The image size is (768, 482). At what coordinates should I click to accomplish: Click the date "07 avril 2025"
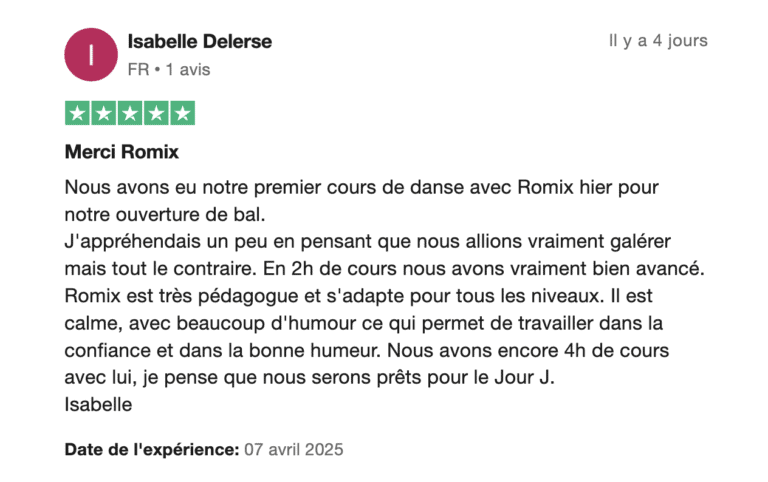(x=294, y=450)
